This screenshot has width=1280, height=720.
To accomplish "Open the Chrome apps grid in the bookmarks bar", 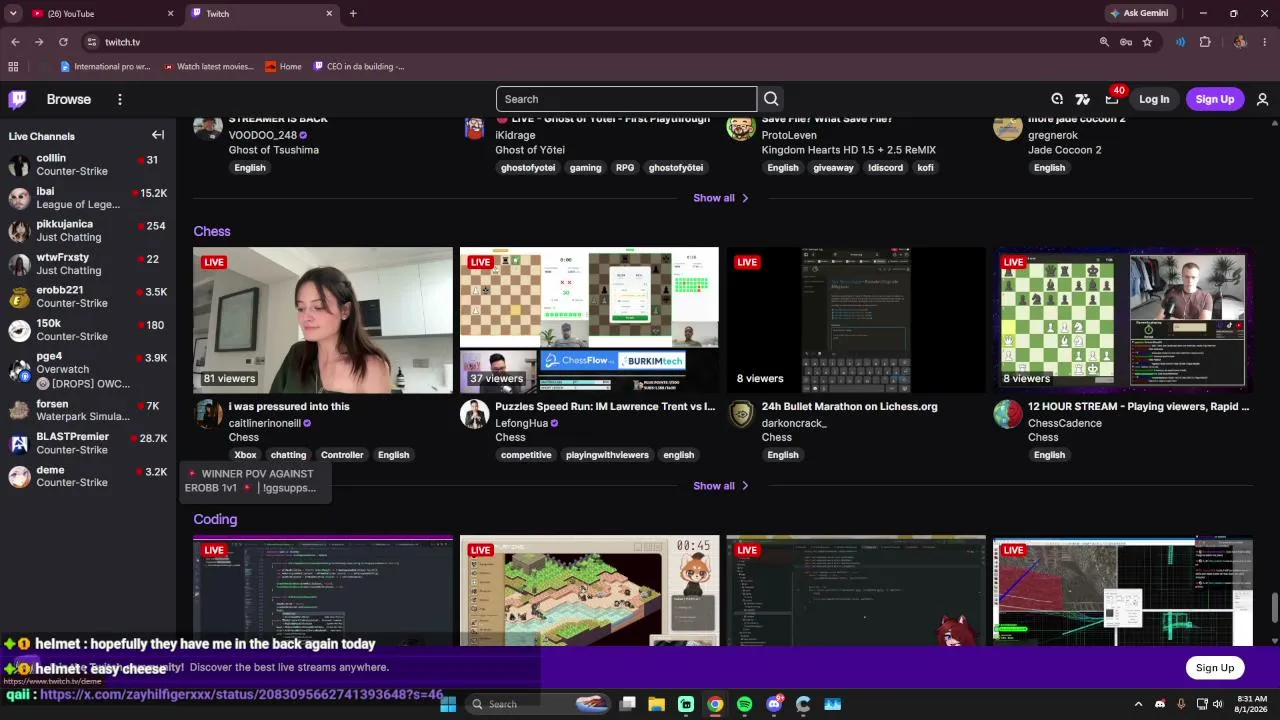I will pyautogui.click(x=13, y=67).
